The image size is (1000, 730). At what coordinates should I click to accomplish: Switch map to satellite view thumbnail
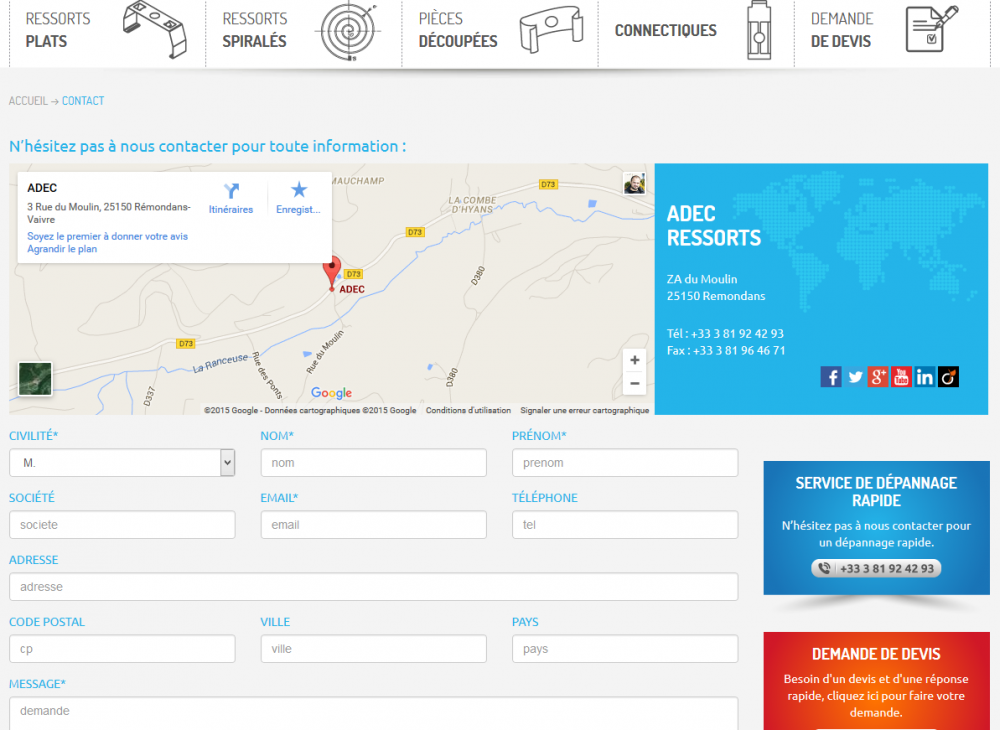click(x=35, y=379)
